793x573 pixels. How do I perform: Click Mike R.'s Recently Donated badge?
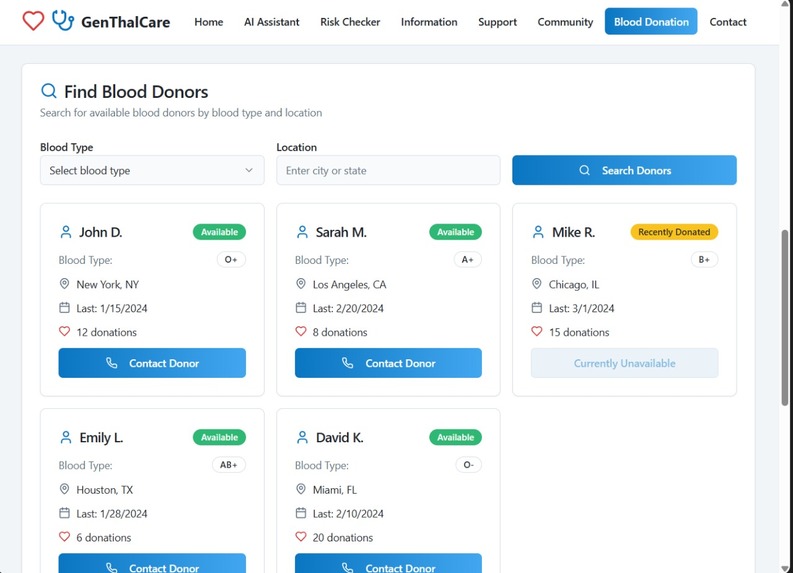click(x=674, y=232)
